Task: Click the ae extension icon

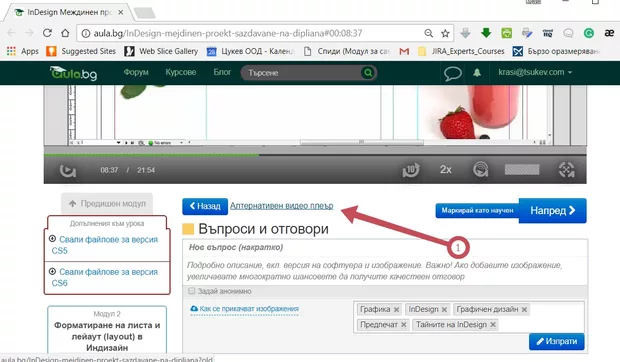Action: [x=609, y=33]
